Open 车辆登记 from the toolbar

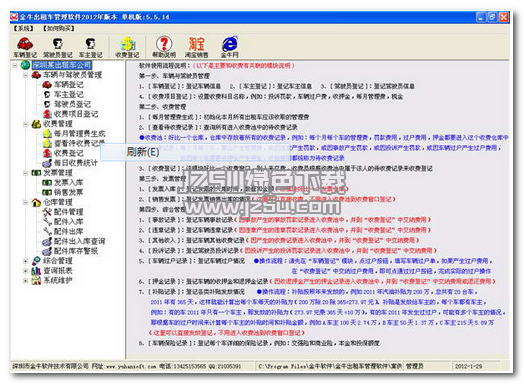(x=25, y=47)
